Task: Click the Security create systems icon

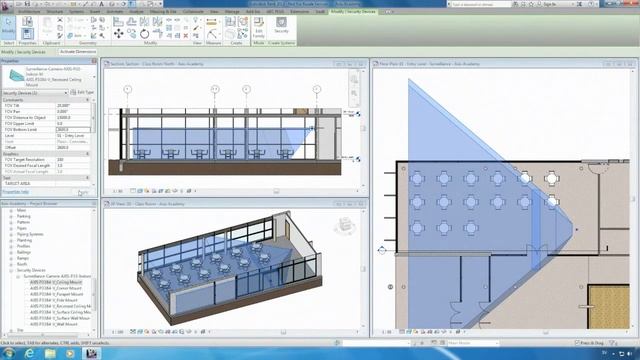Action: pos(281,25)
